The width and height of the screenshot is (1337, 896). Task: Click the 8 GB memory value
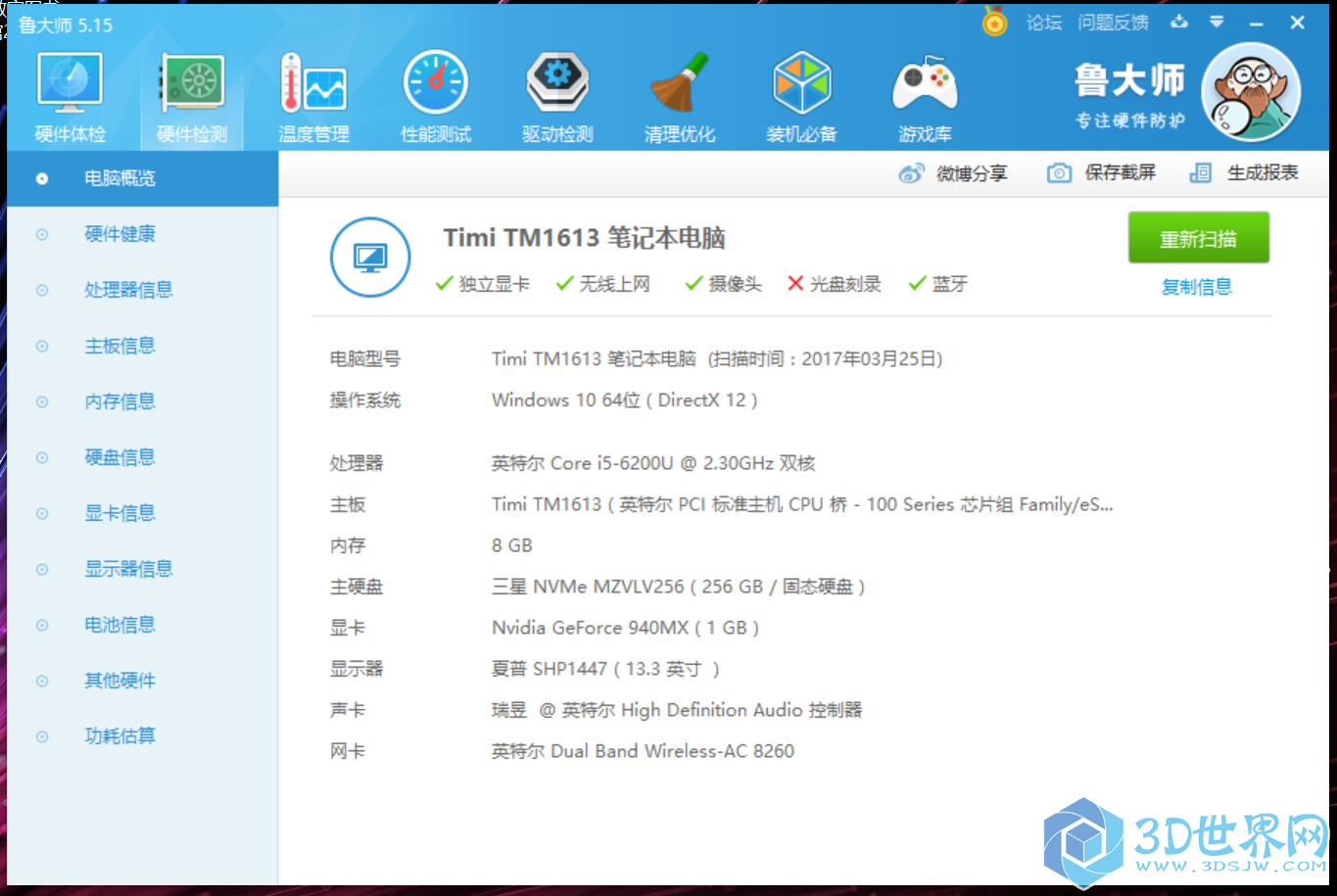[512, 545]
